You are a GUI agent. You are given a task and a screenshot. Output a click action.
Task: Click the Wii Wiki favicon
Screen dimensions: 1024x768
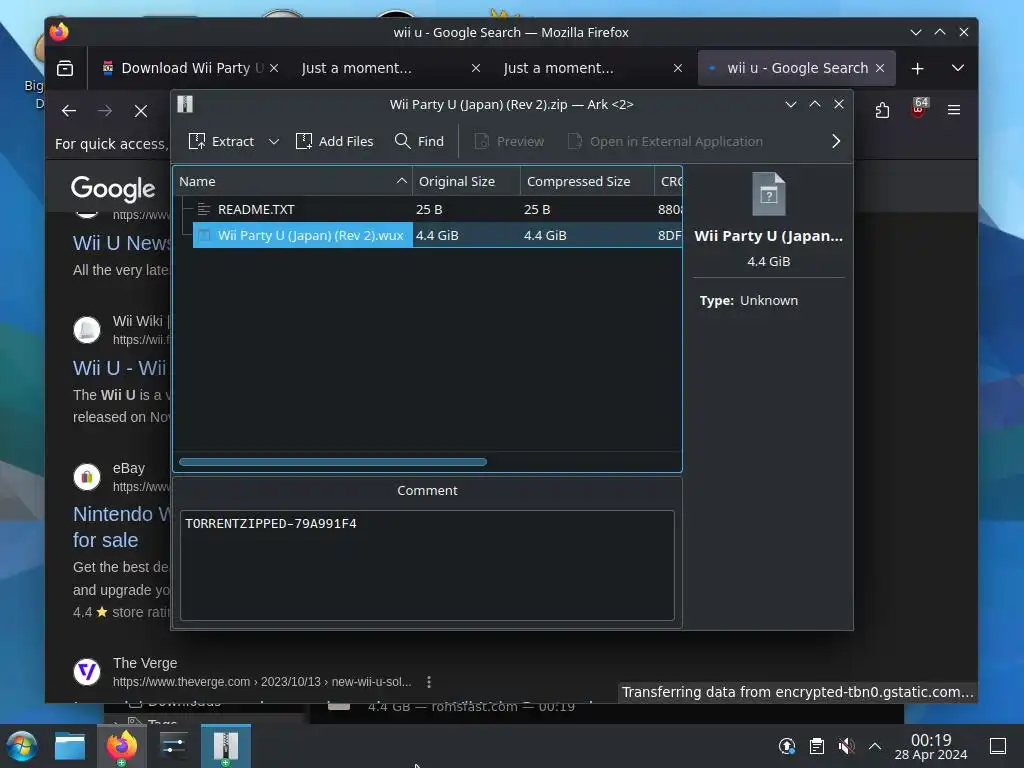click(x=87, y=330)
